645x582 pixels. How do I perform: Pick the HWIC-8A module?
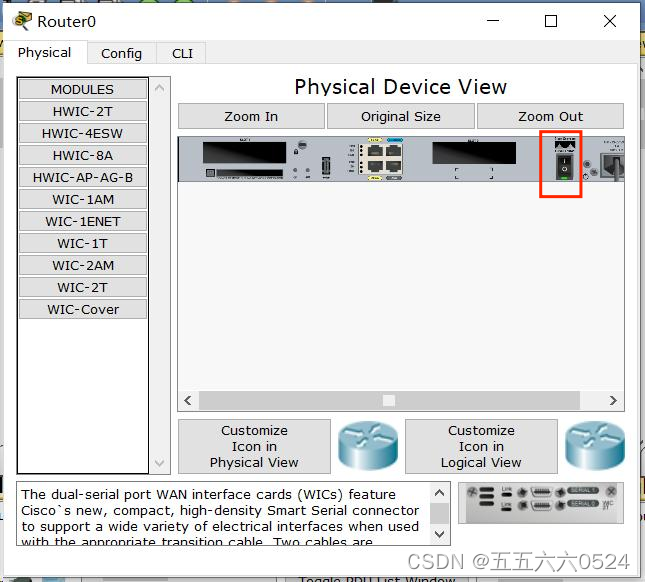83,155
